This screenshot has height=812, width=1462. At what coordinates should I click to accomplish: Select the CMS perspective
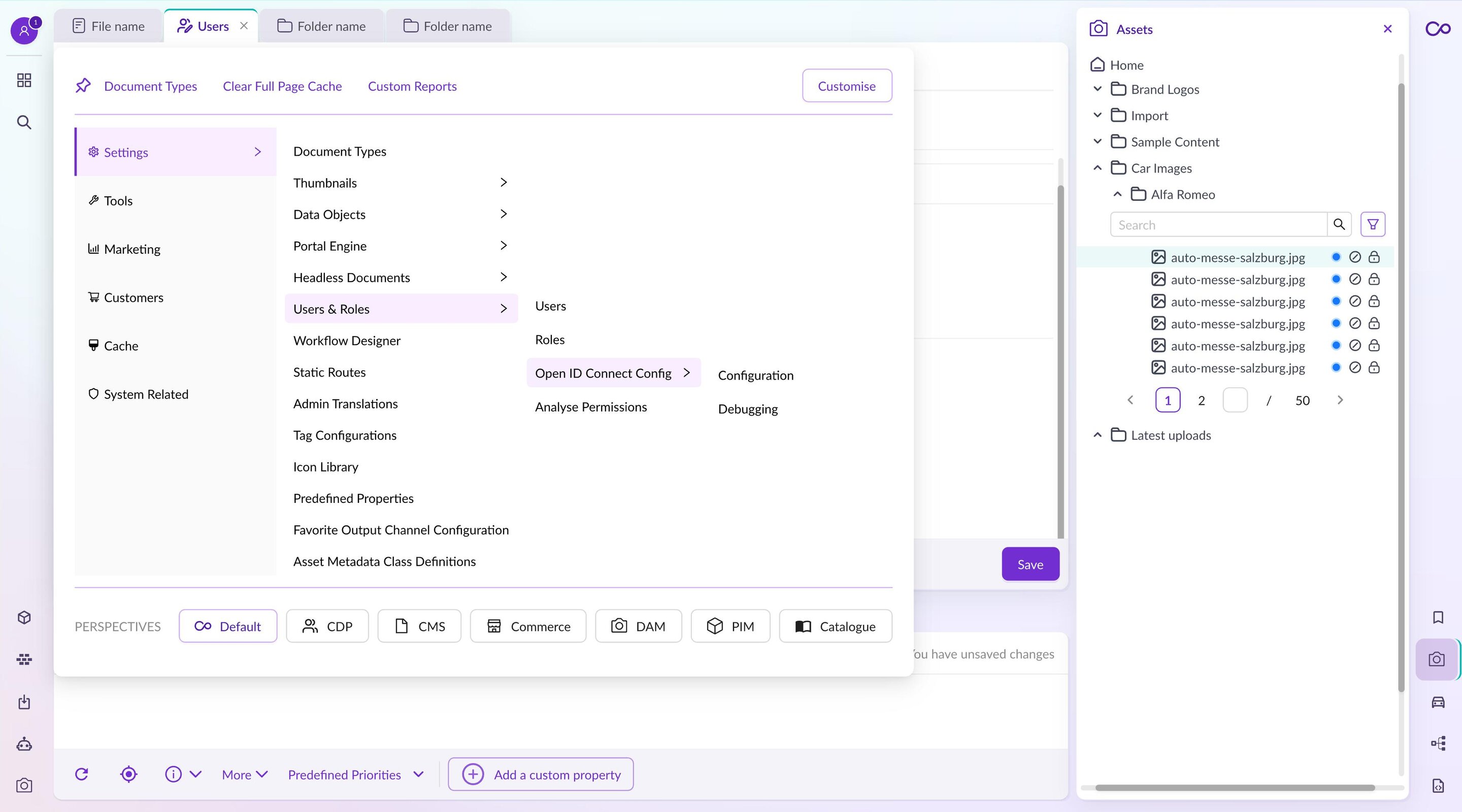pyautogui.click(x=419, y=626)
